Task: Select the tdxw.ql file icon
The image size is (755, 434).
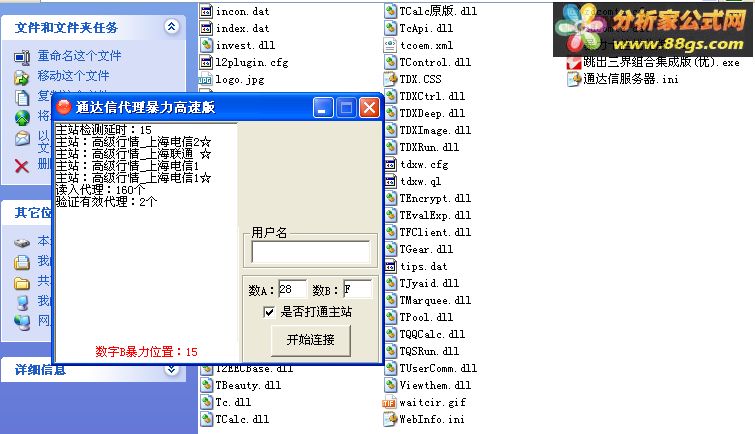Action: (x=391, y=181)
